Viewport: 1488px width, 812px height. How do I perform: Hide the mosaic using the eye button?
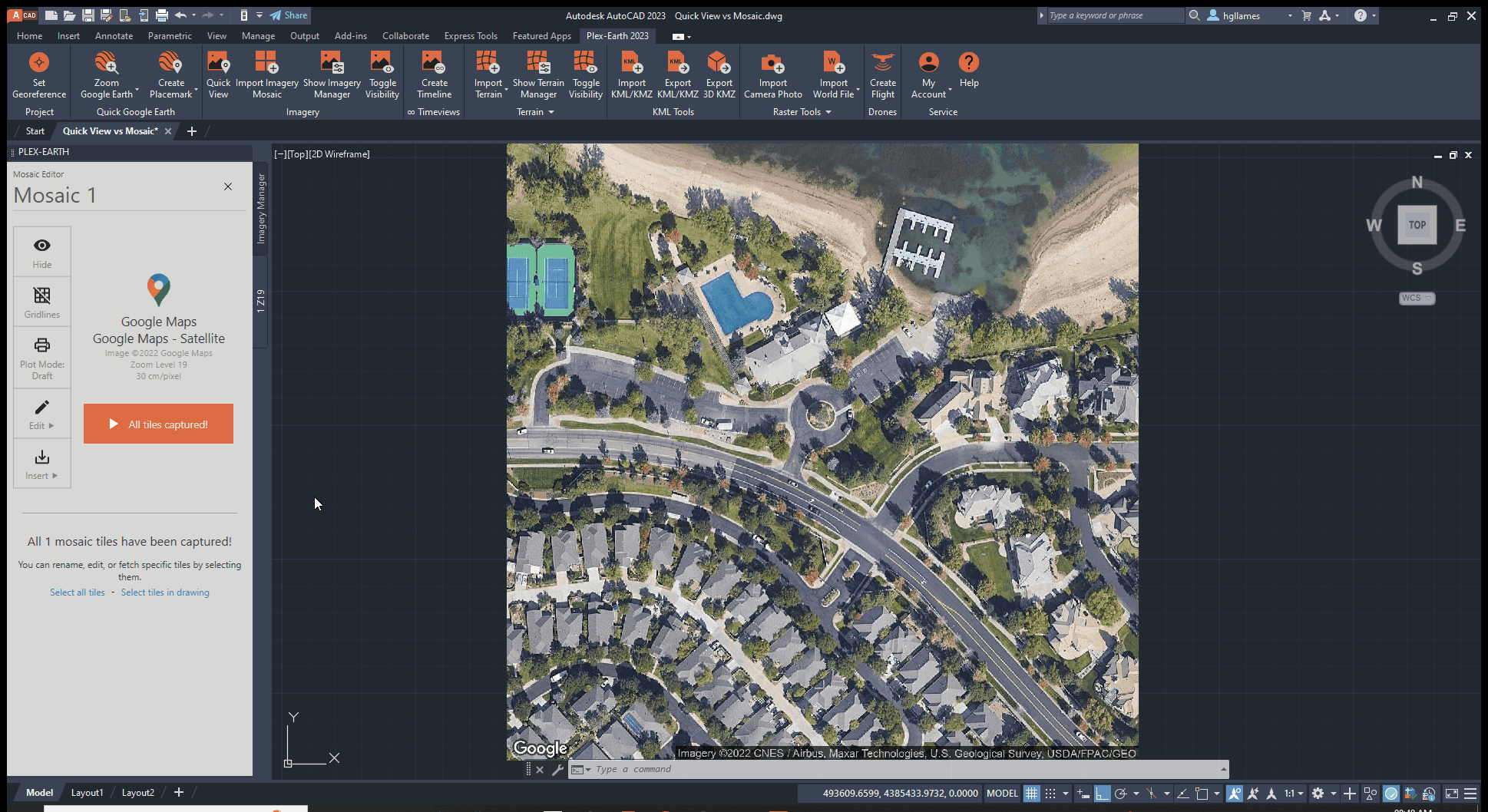pos(42,252)
